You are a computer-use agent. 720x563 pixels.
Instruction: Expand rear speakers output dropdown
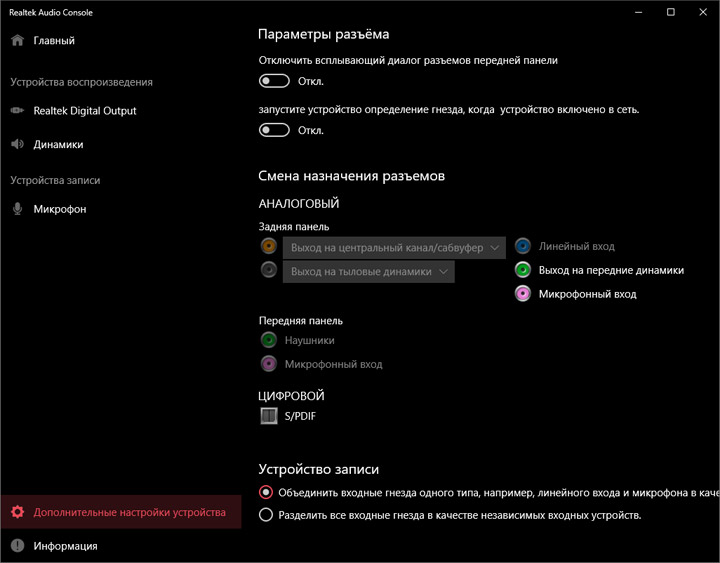[368, 271]
